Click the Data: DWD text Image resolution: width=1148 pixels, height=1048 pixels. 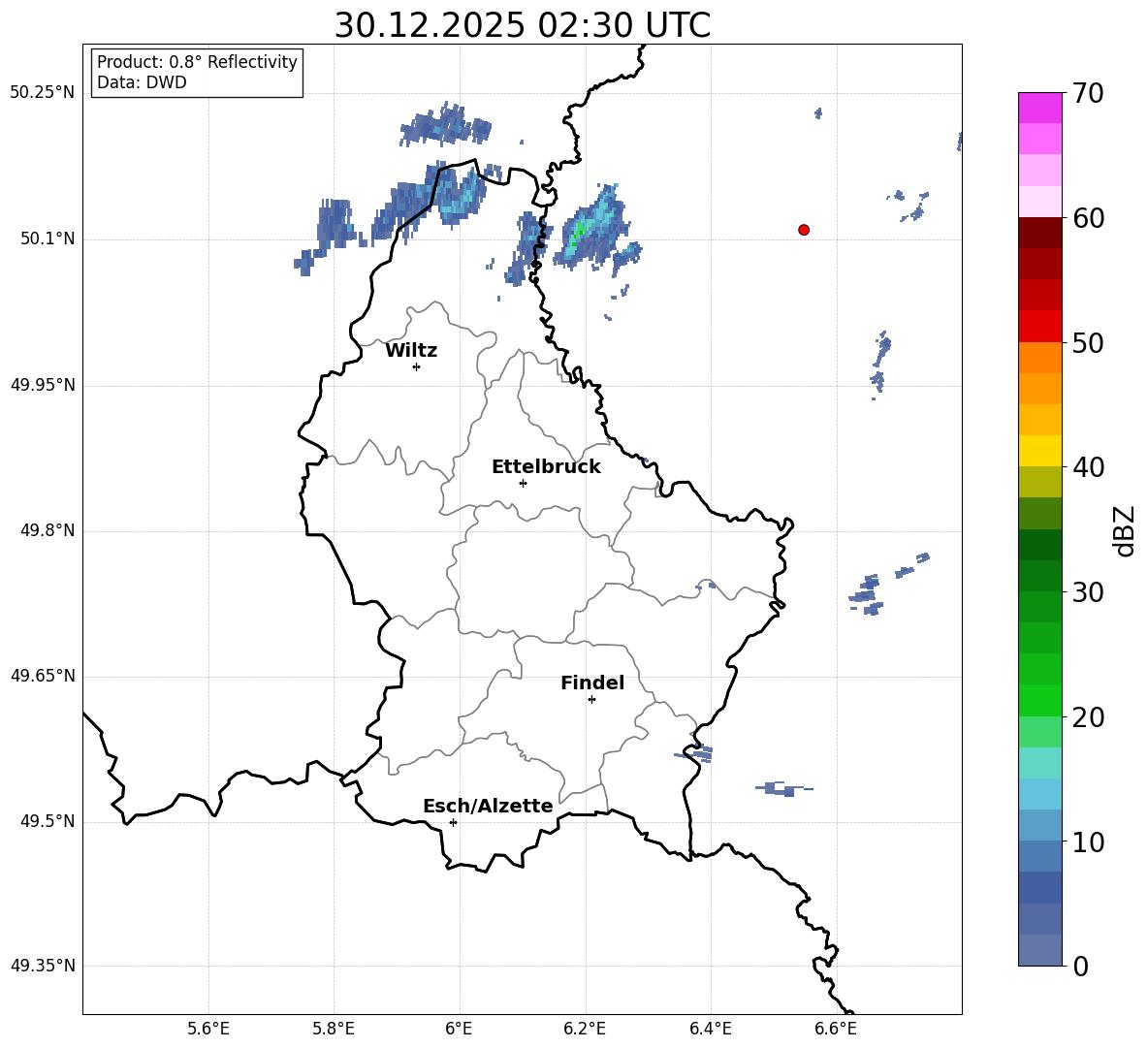pyautogui.click(x=142, y=82)
